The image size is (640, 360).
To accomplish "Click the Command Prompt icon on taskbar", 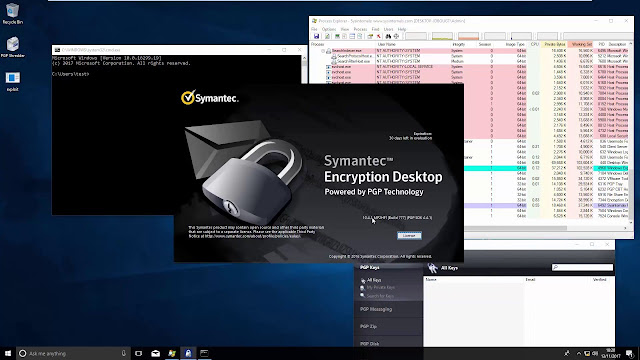I will [204, 353].
